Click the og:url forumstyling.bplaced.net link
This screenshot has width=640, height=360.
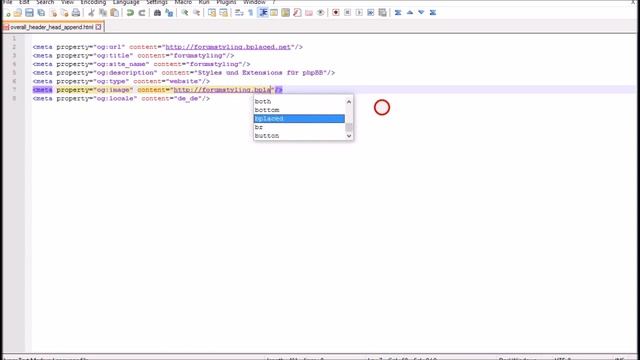coord(228,47)
